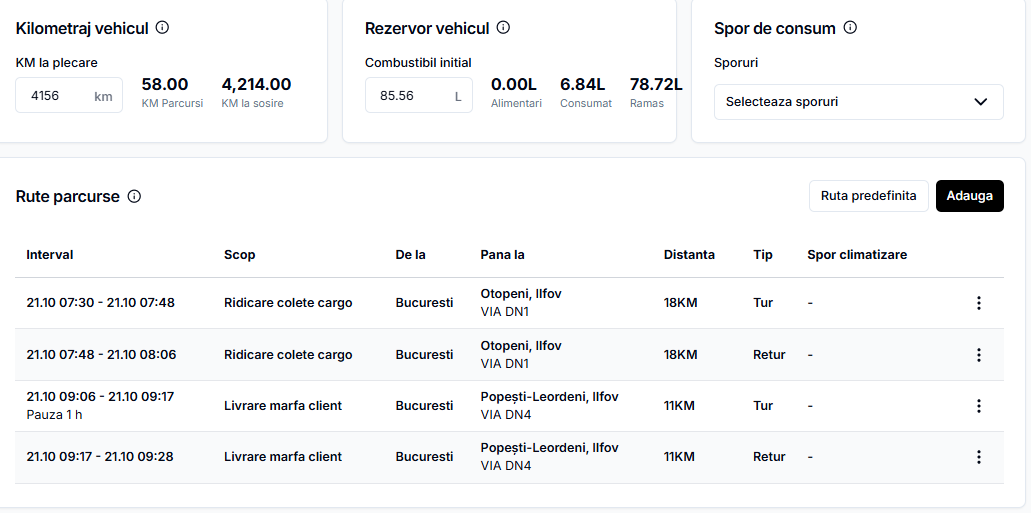This screenshot has width=1031, height=513.
Task: Click the Spor climatizare column header
Action: tap(857, 255)
